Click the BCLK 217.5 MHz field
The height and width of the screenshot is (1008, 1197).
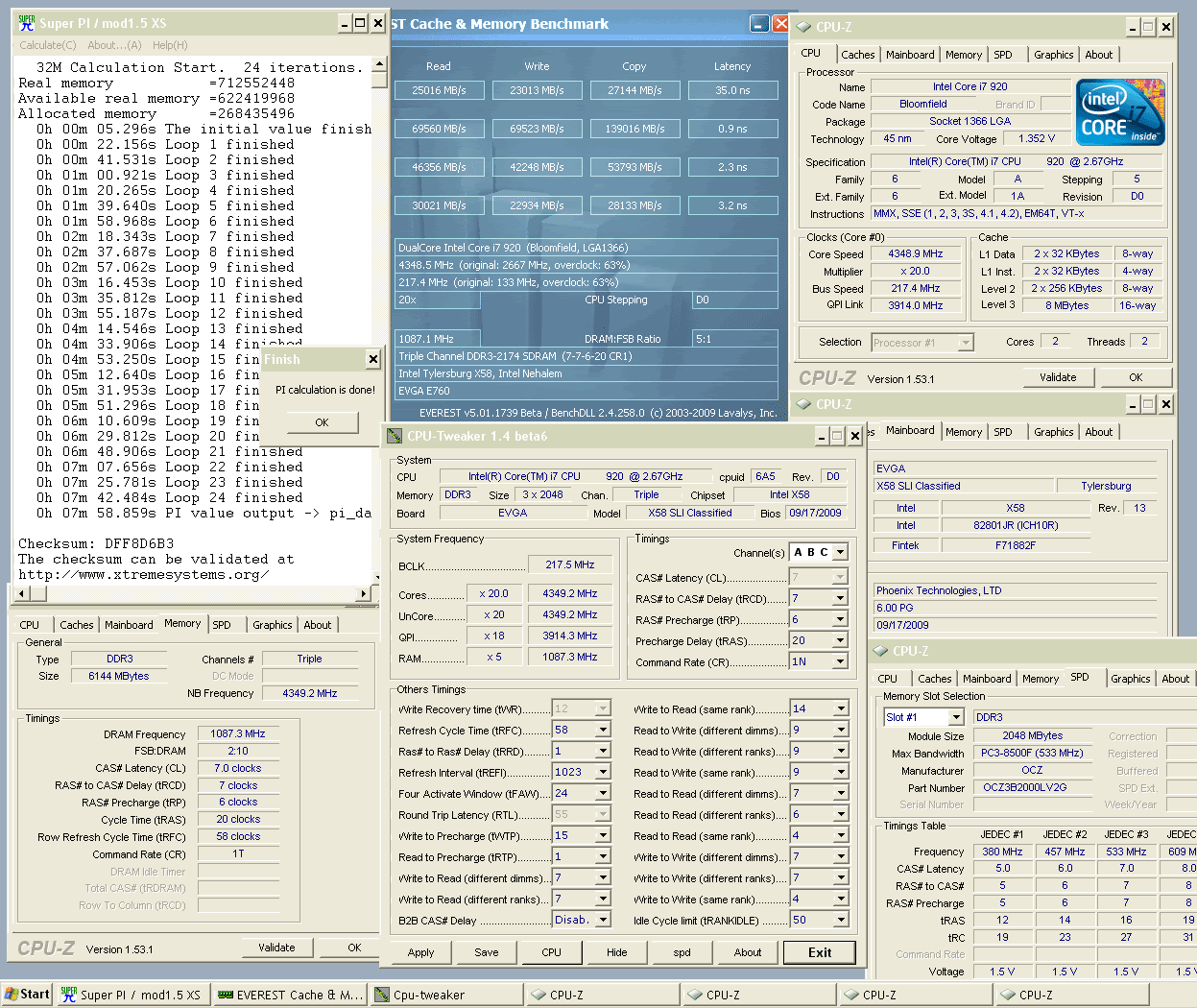tap(569, 564)
